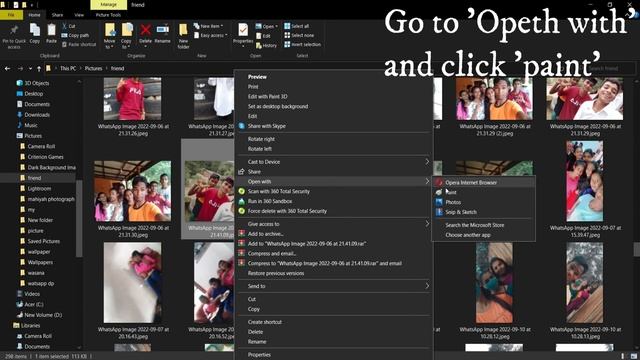
Task: Open the Picture Tools tab
Action: tap(108, 15)
